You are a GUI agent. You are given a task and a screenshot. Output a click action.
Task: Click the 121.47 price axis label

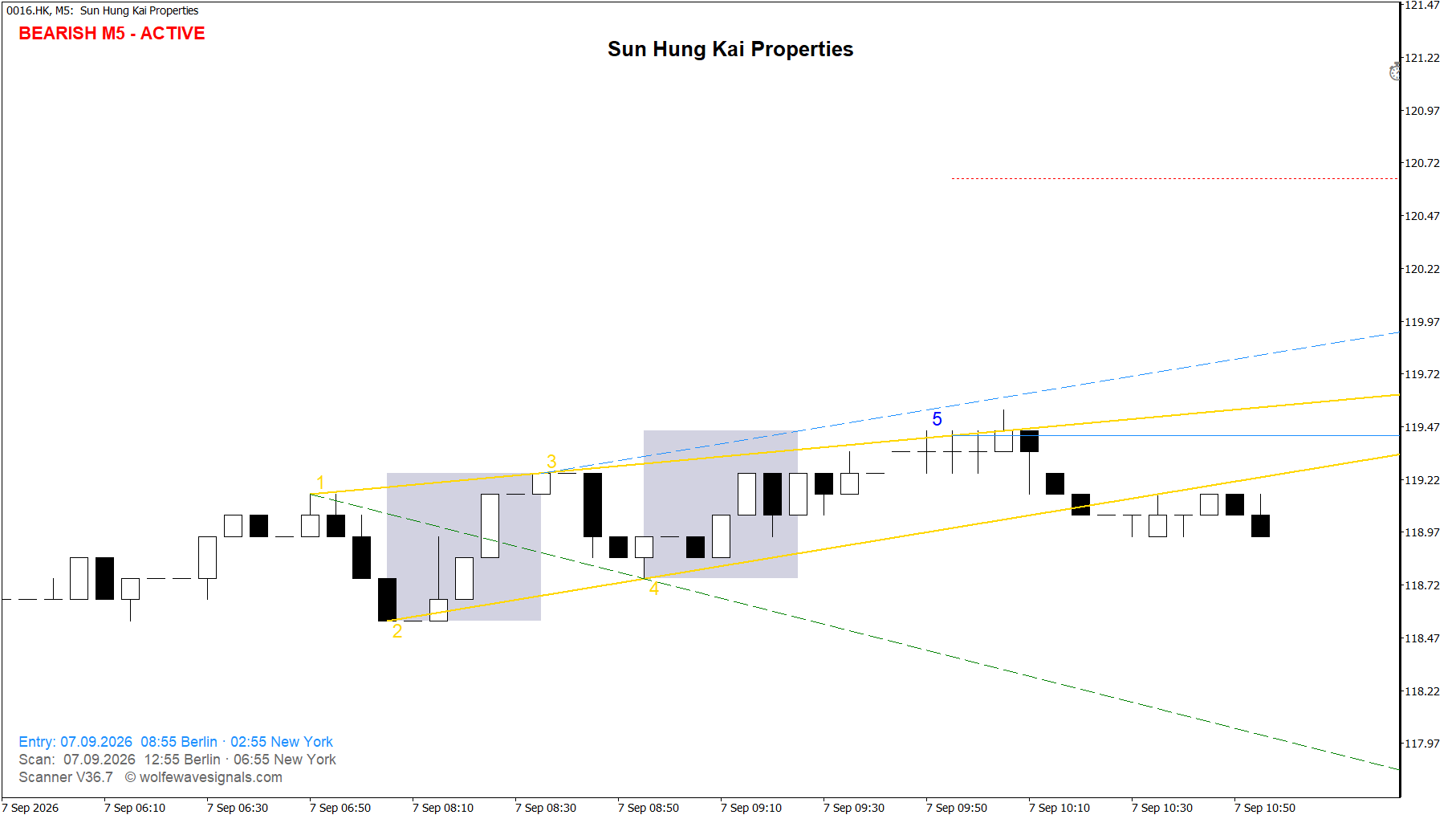tap(1422, 5)
